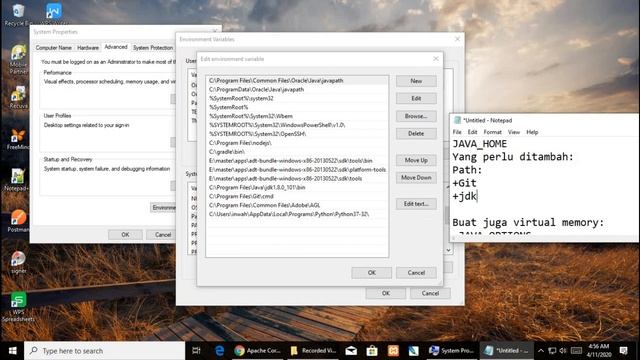
Task: Select the C:\gradle\bin\ entry
Action: click(297, 152)
